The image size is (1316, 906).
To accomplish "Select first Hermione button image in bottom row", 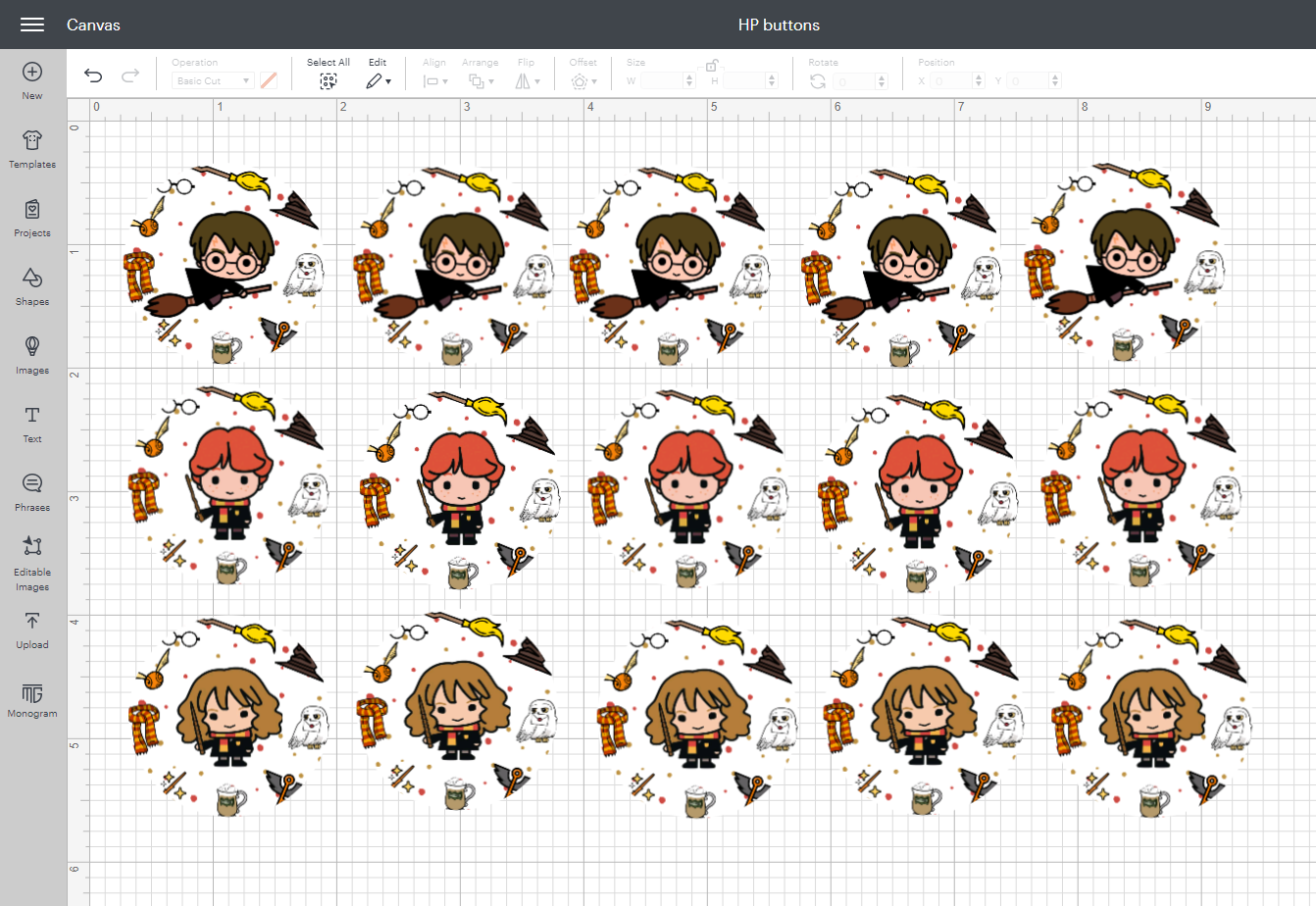I will click(228, 718).
